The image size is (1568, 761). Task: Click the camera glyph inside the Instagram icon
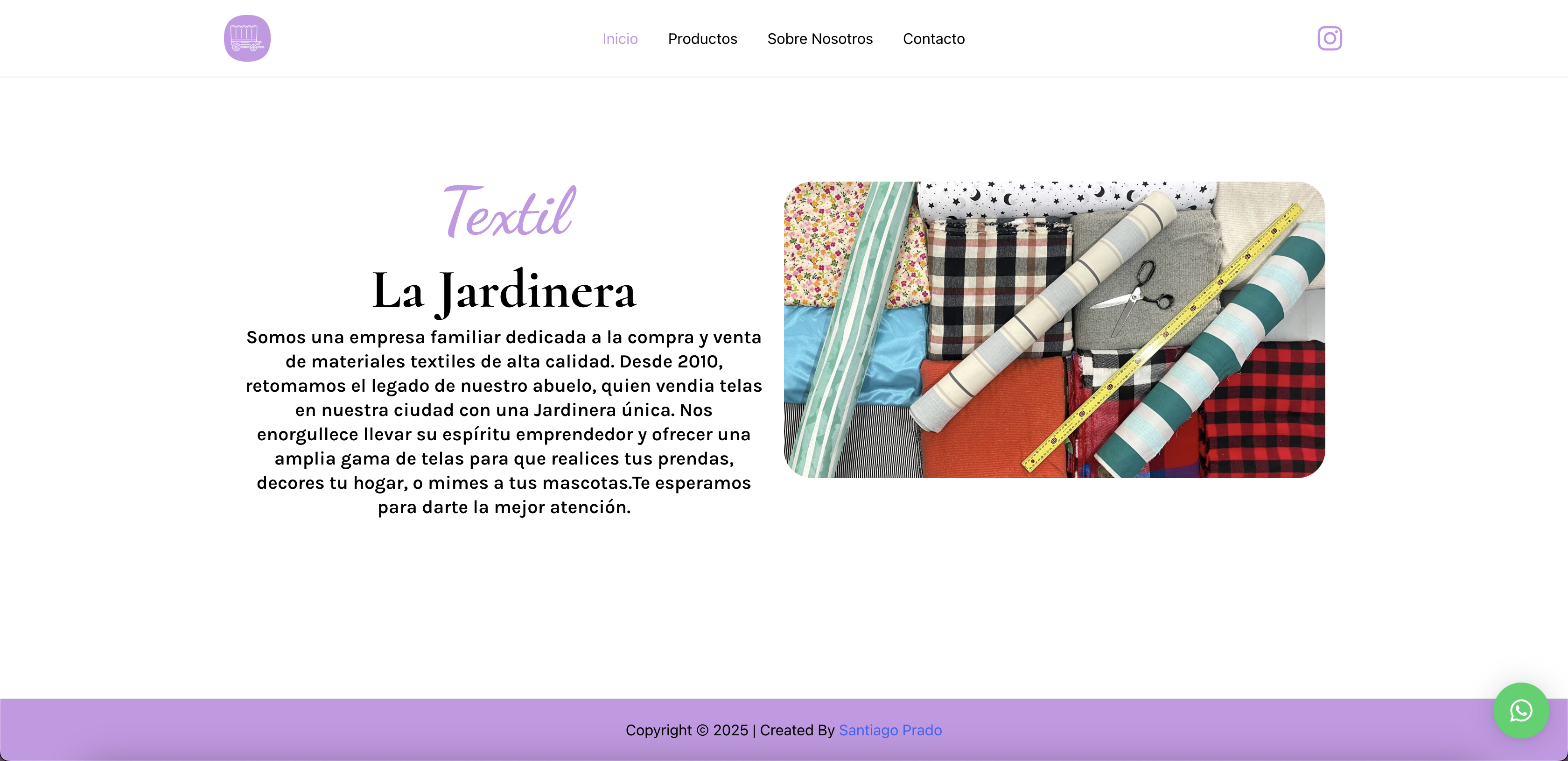coord(1330,38)
